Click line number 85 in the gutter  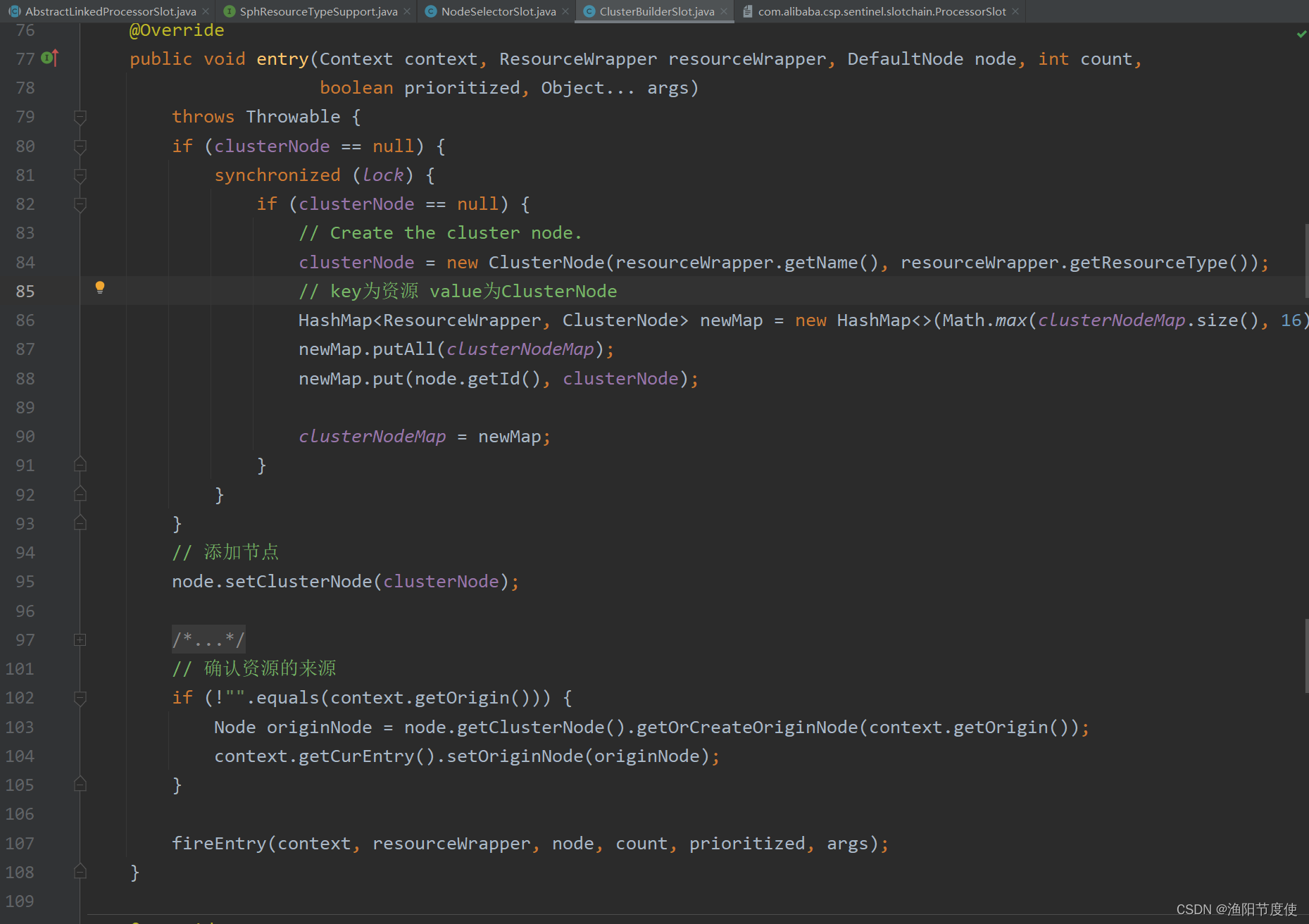tap(25, 291)
